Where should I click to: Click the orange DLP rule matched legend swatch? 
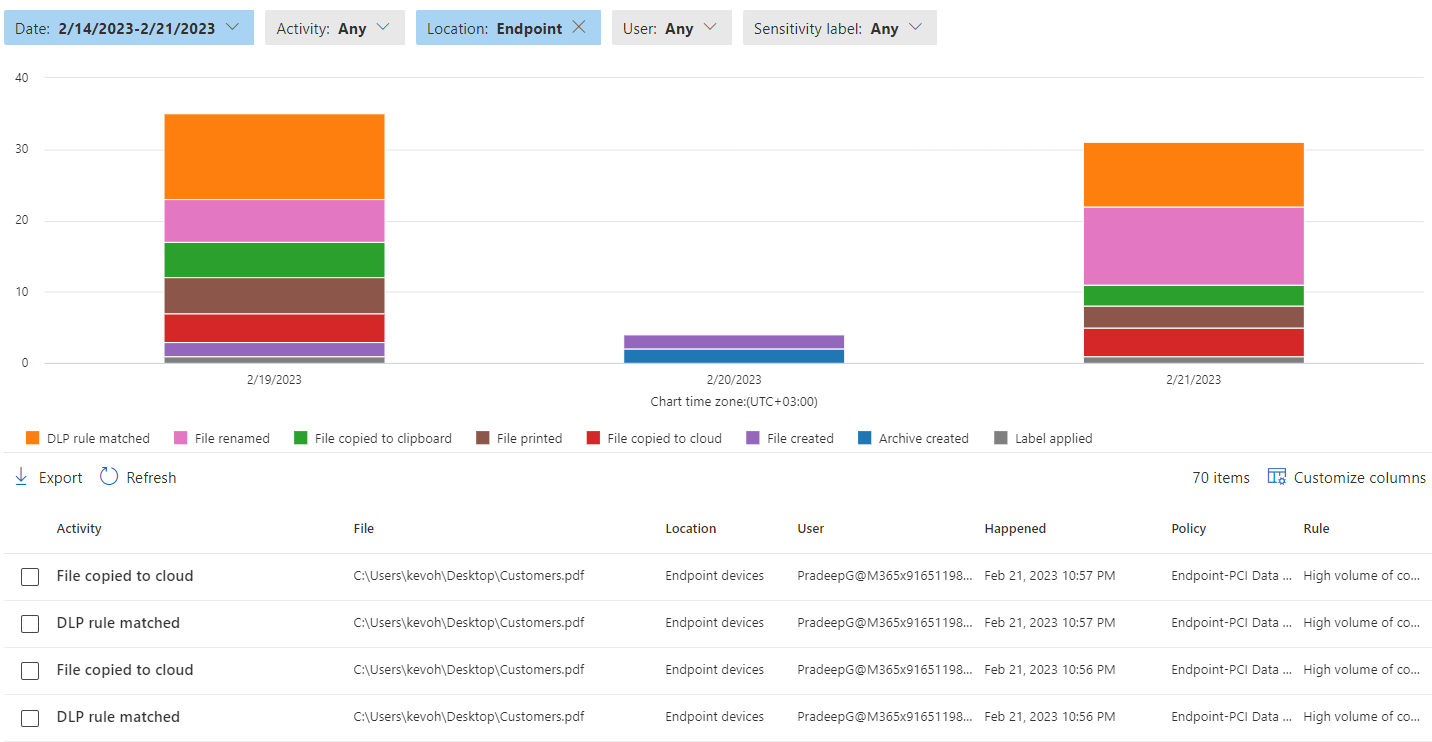[33, 438]
